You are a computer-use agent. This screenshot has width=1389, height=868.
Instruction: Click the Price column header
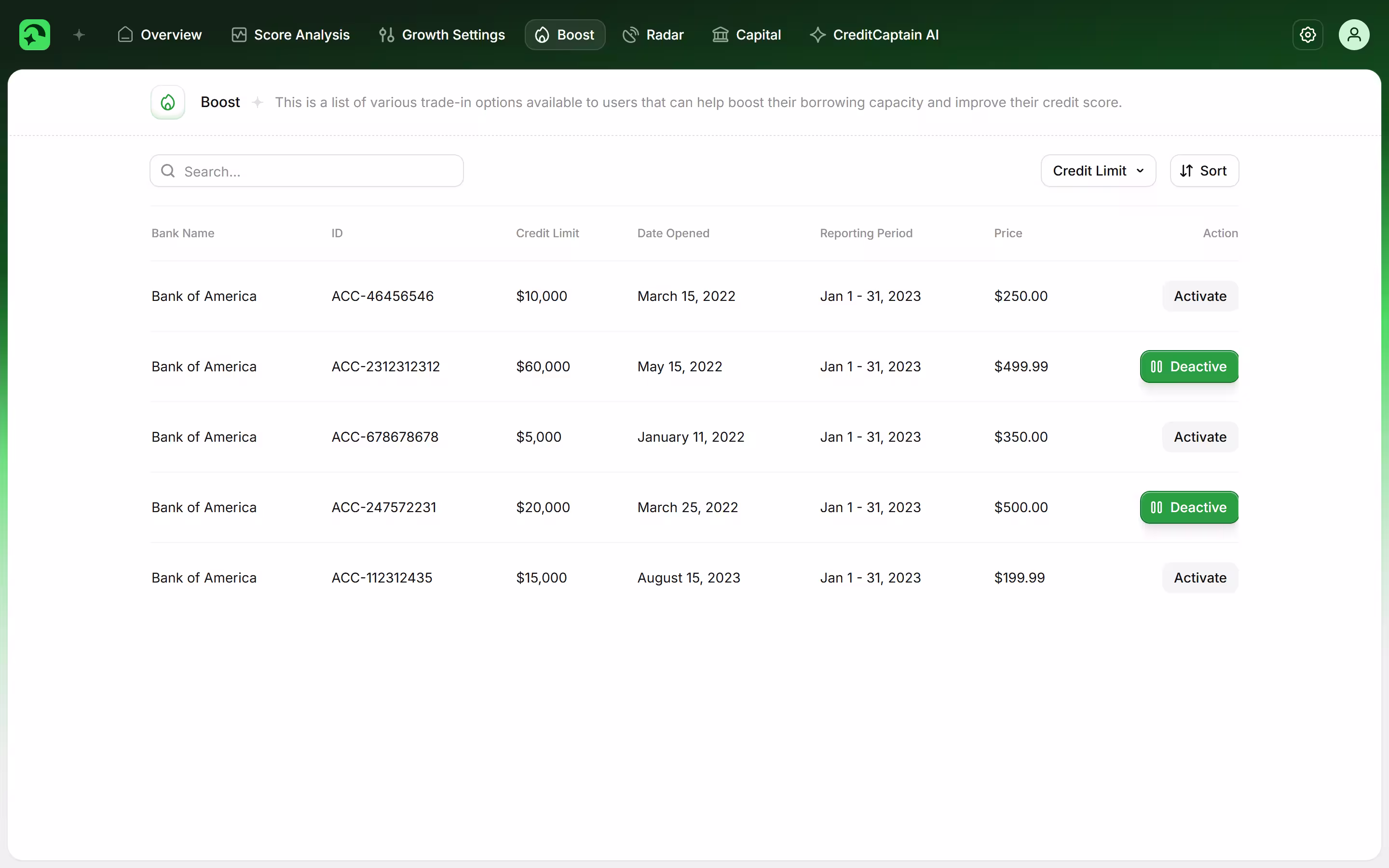[1008, 233]
